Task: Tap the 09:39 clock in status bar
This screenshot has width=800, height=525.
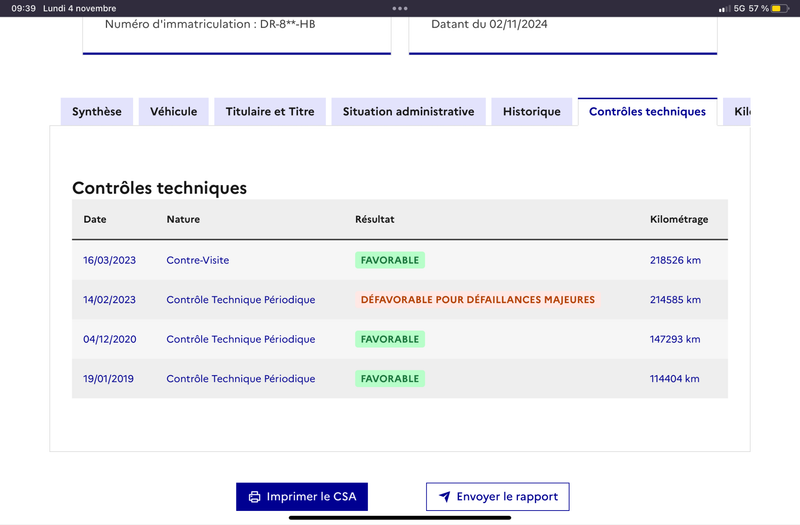Action: click(23, 8)
